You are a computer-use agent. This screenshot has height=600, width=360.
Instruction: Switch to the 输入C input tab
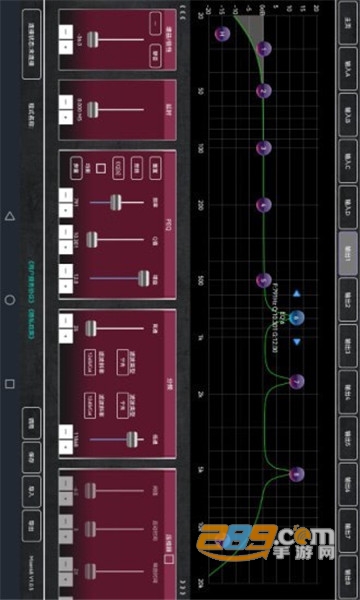click(348, 160)
